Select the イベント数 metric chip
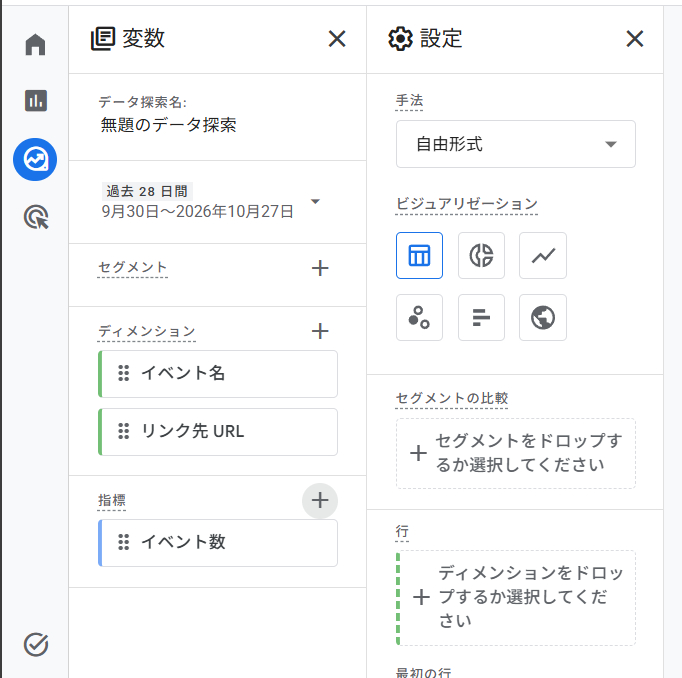This screenshot has width=682, height=678. coord(218,542)
